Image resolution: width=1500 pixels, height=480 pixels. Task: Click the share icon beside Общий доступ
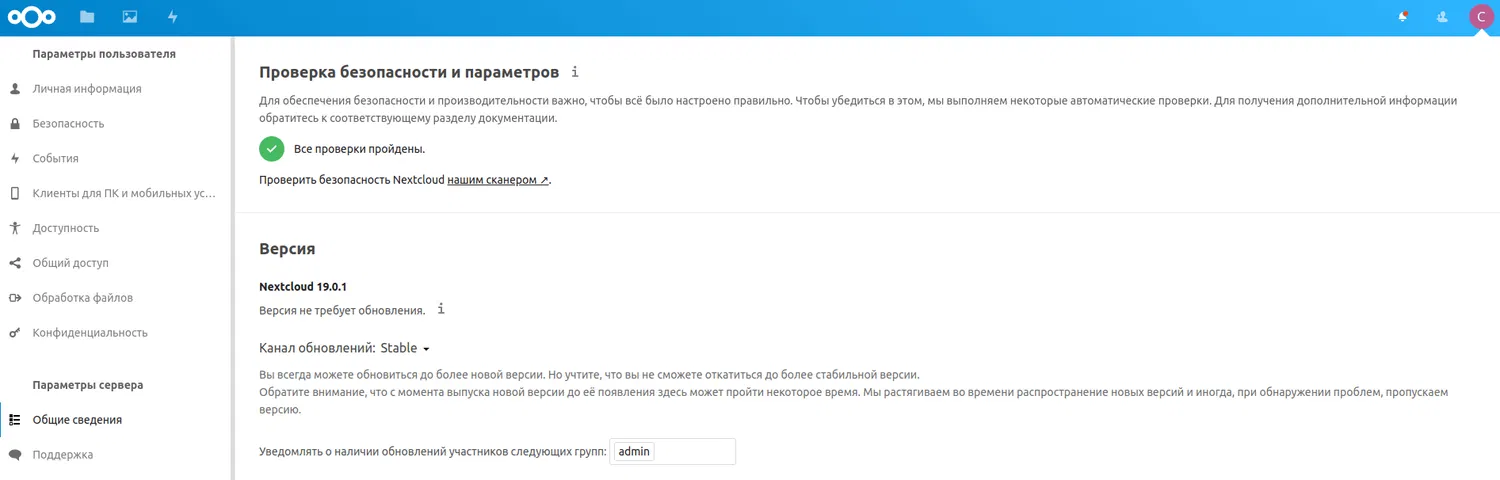click(15, 263)
